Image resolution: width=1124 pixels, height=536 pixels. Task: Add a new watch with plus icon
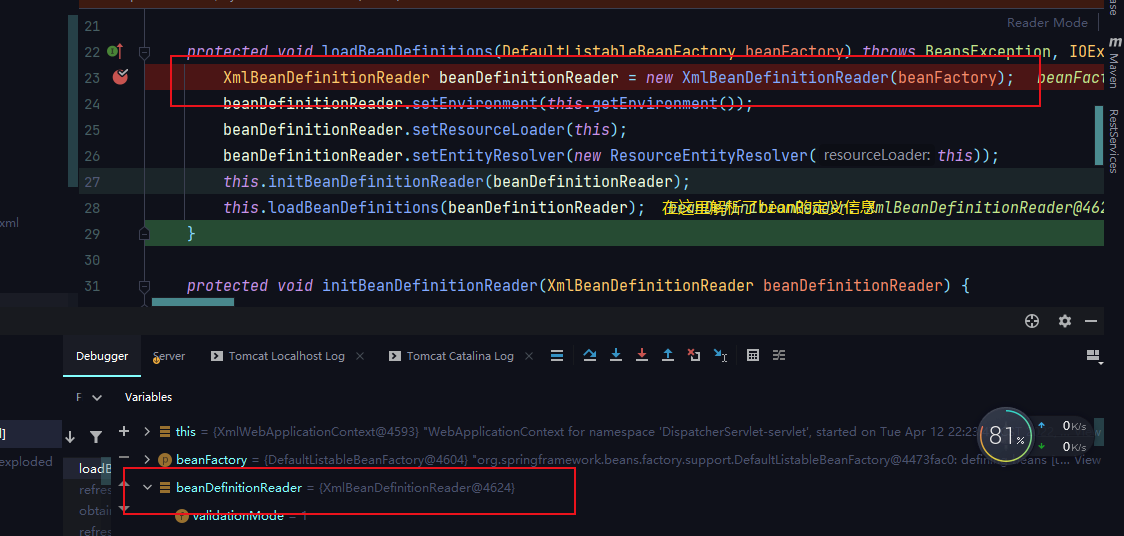tap(124, 431)
